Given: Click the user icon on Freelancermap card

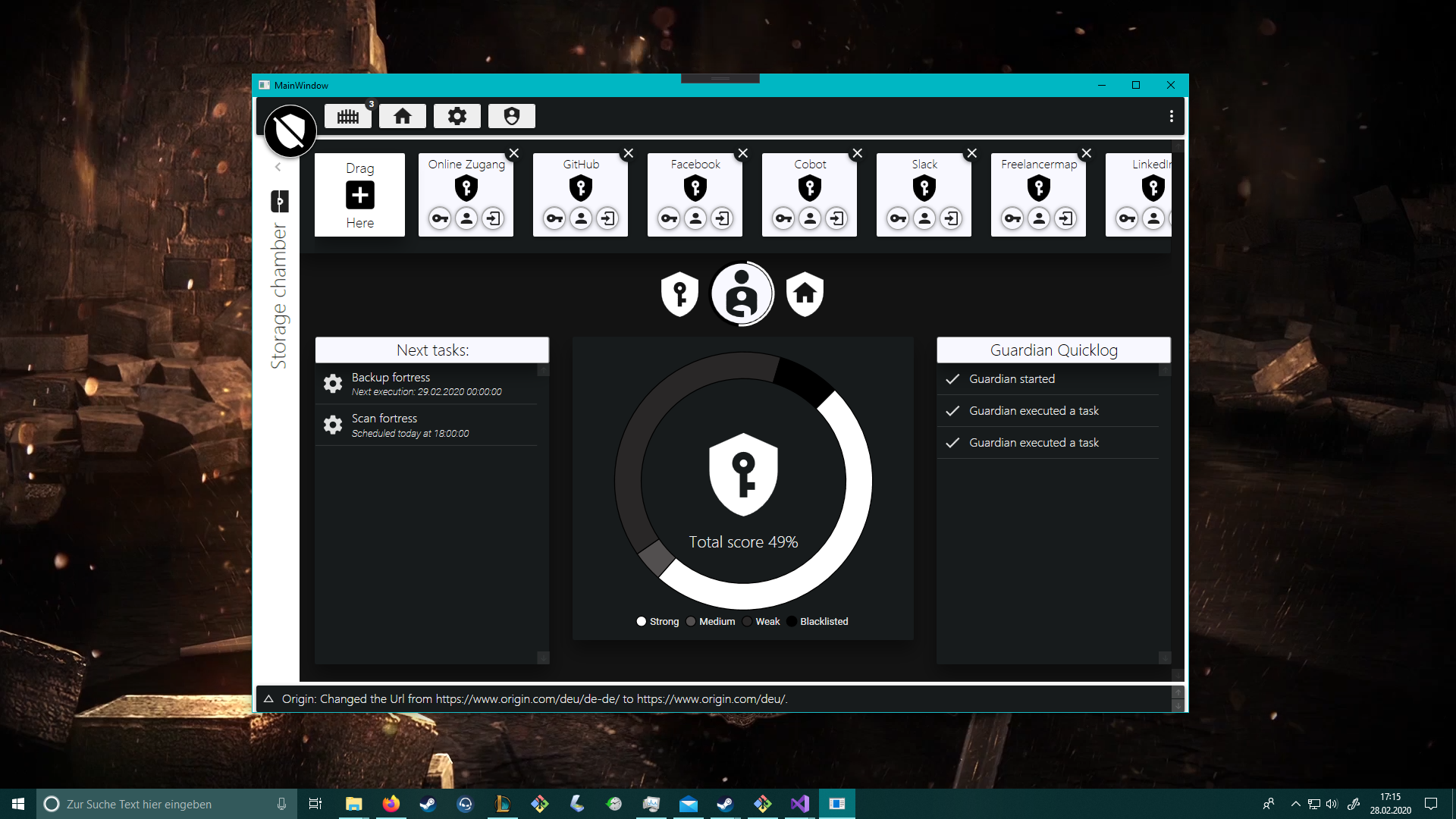Looking at the screenshot, I should pyautogui.click(x=1040, y=218).
